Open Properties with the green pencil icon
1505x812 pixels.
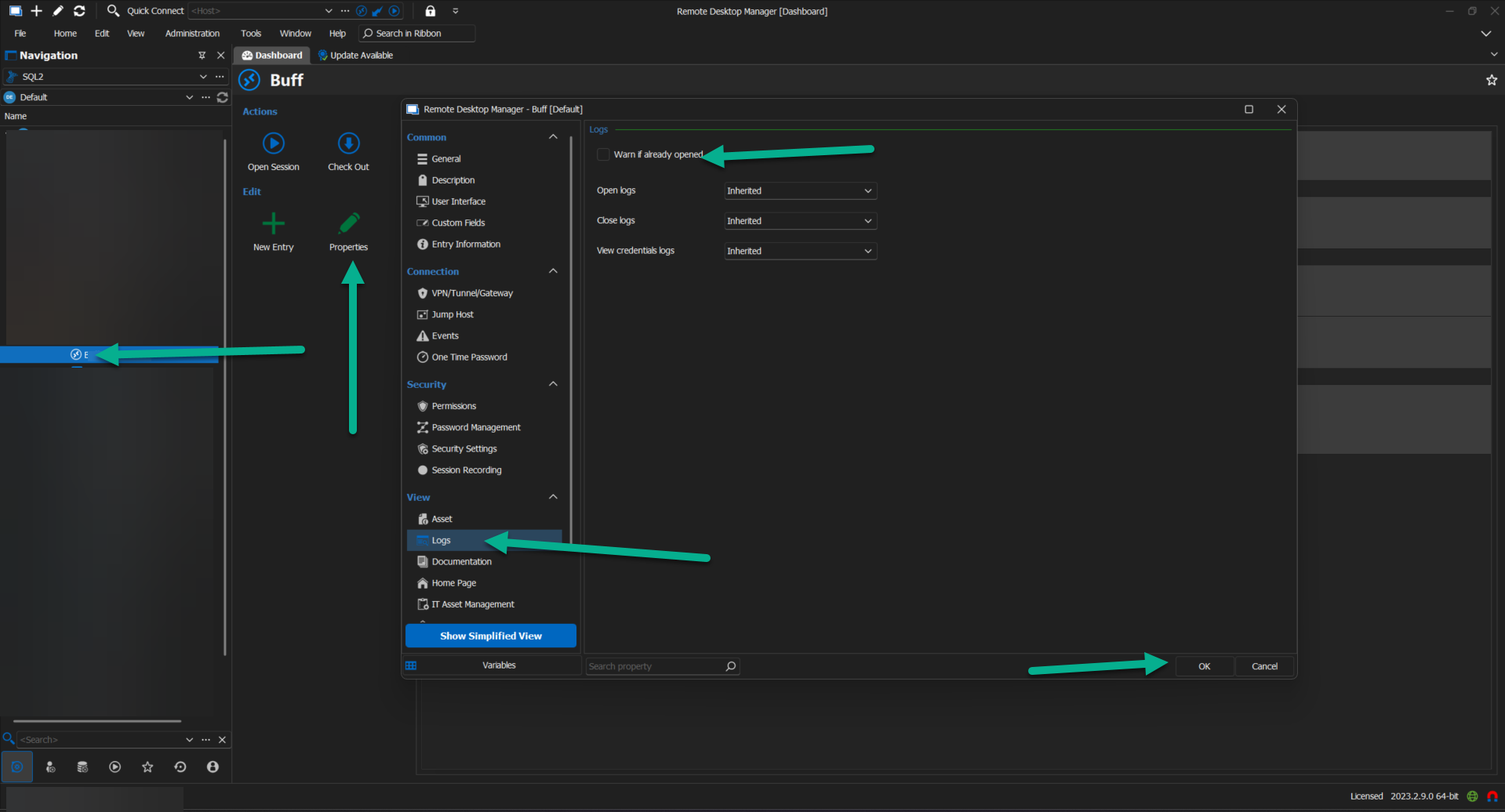[349, 223]
